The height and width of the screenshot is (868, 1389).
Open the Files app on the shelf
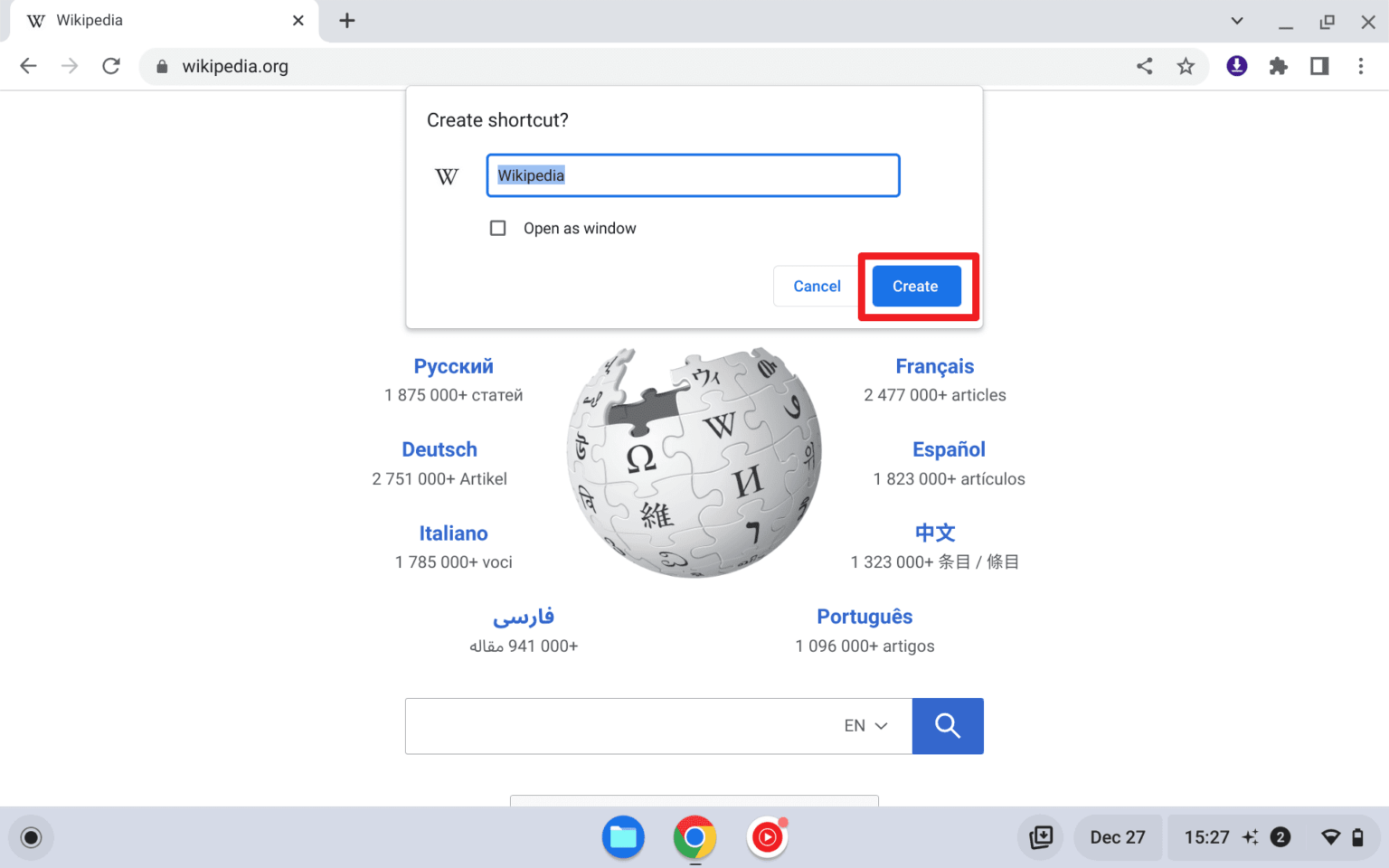tap(623, 837)
